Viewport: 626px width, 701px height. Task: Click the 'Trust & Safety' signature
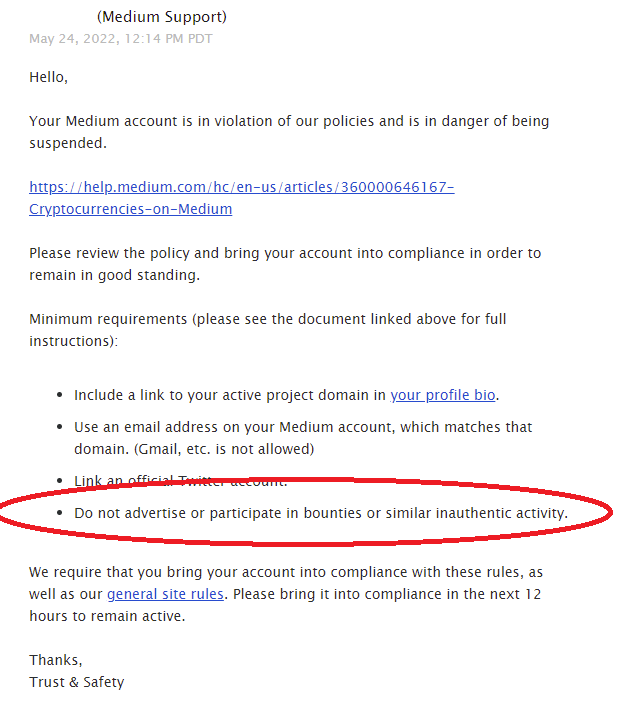tap(77, 682)
